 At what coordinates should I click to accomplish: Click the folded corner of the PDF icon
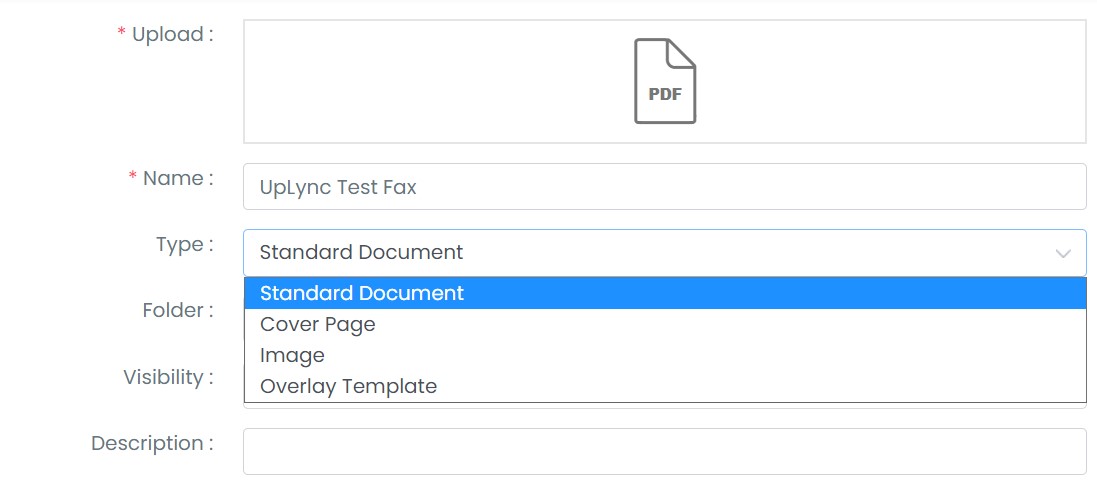682,52
